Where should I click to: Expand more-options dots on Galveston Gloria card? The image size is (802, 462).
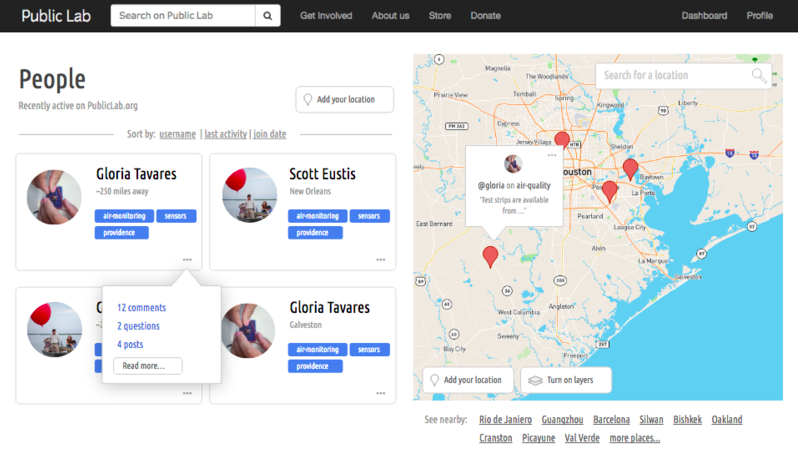tap(381, 393)
